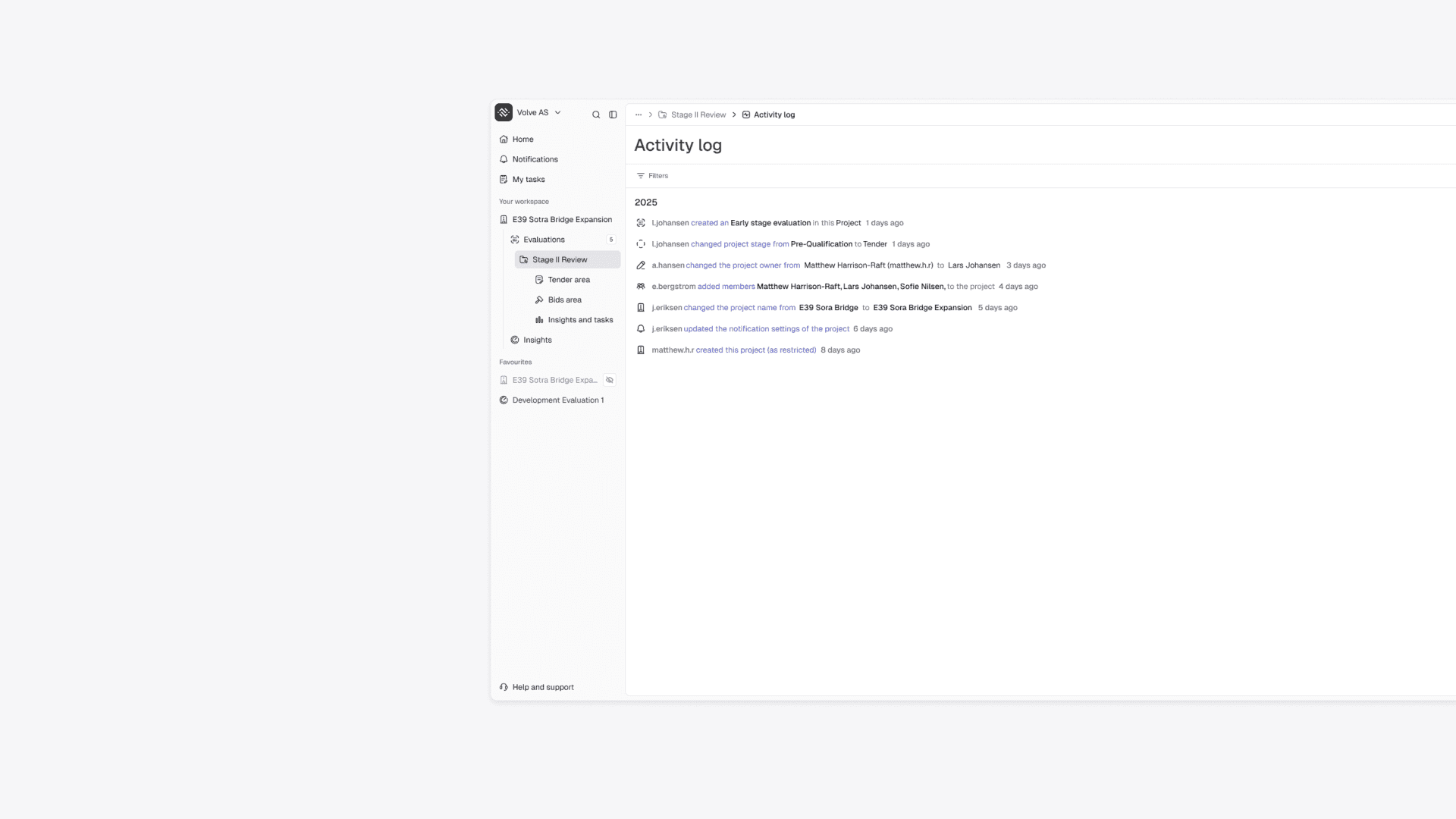Go to Stage II Review breadcrumb
The height and width of the screenshot is (819, 1456).
pos(698,115)
